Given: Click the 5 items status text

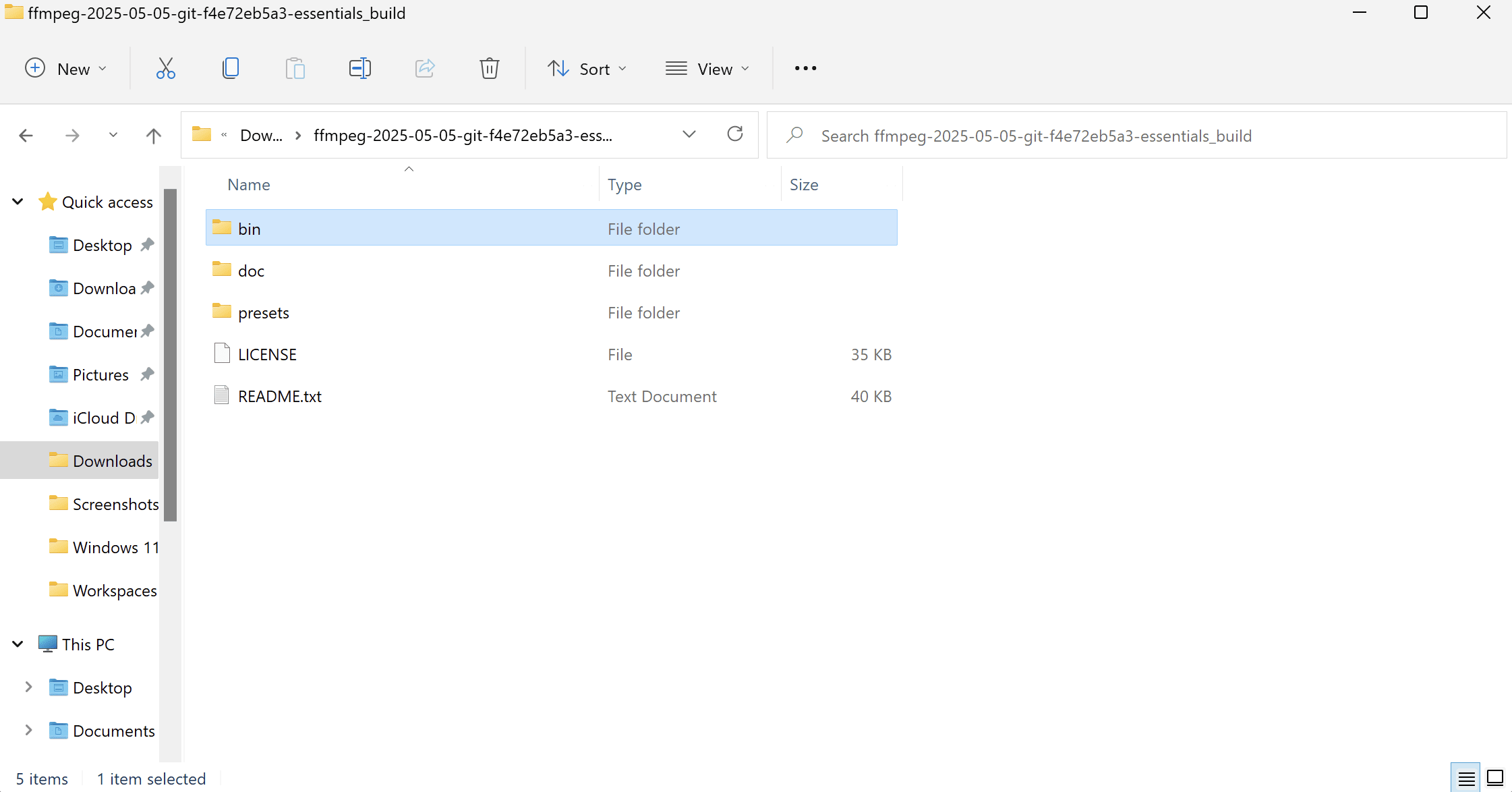Looking at the screenshot, I should [x=42, y=779].
